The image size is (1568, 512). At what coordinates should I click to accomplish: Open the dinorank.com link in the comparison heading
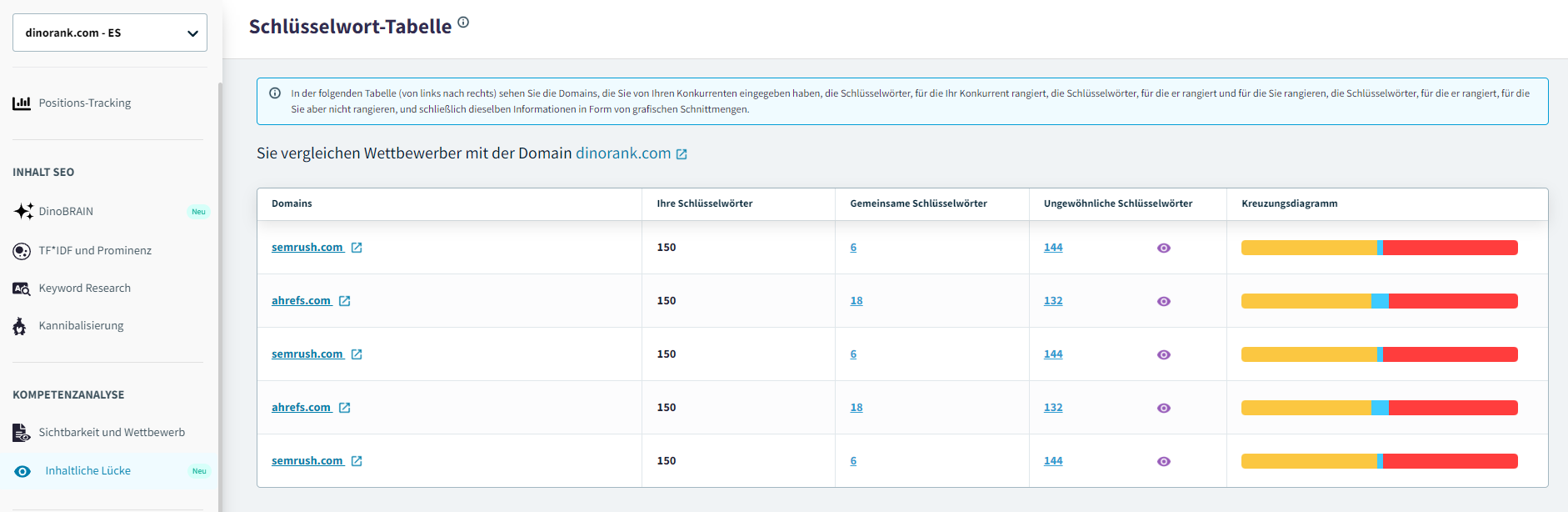coord(622,153)
